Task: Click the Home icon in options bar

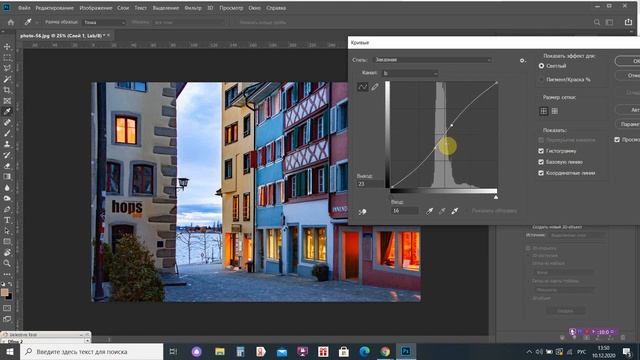Action: pos(11,22)
